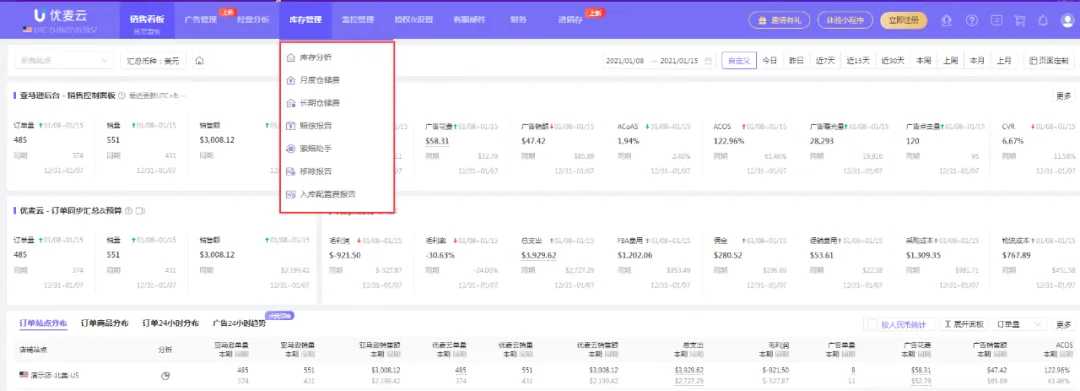Screen dimensions: 1080x391
Task: Click calendar icon in date range field
Action: [707, 61]
